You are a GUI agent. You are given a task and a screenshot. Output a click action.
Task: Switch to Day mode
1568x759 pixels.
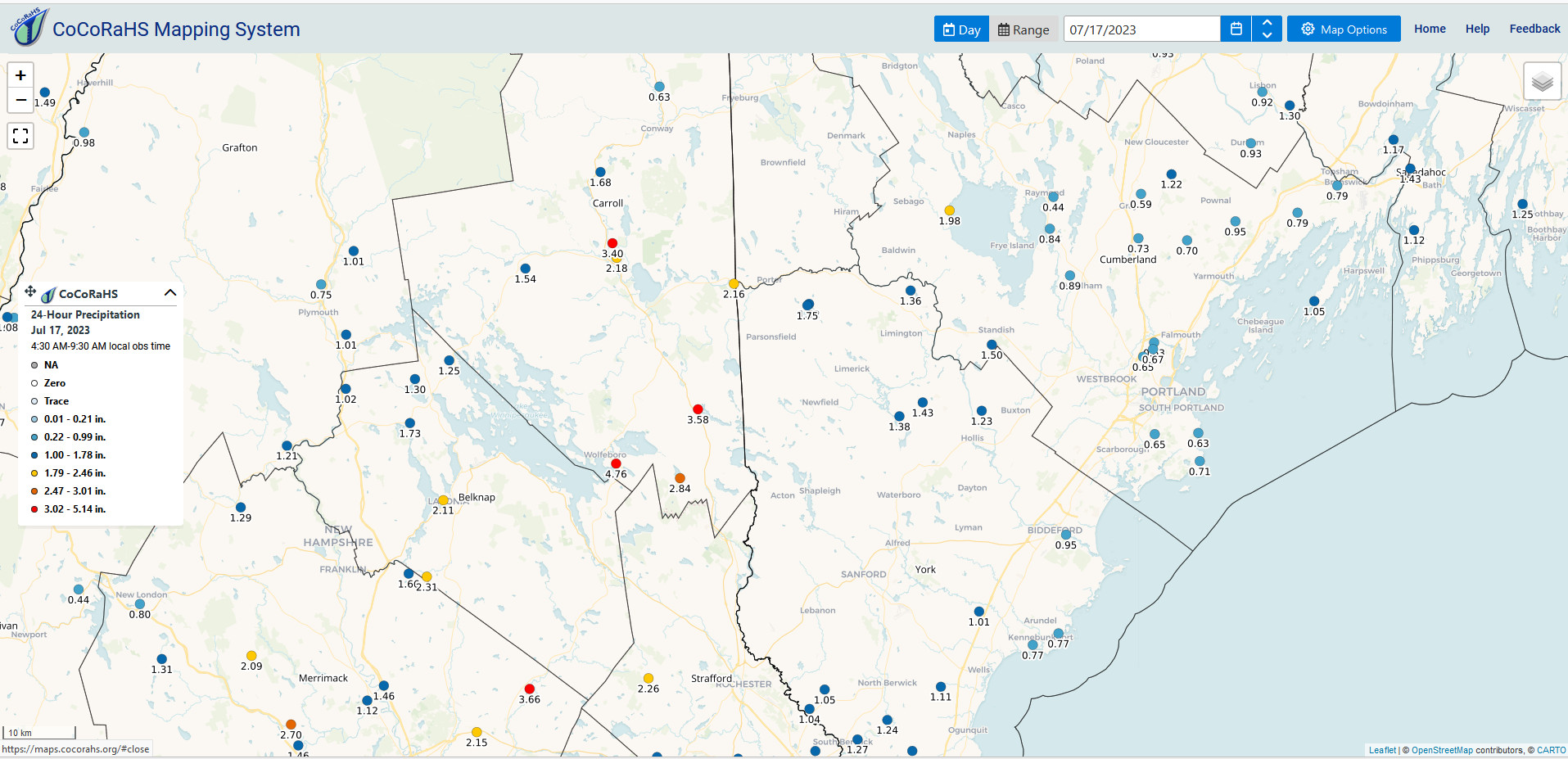tap(961, 29)
